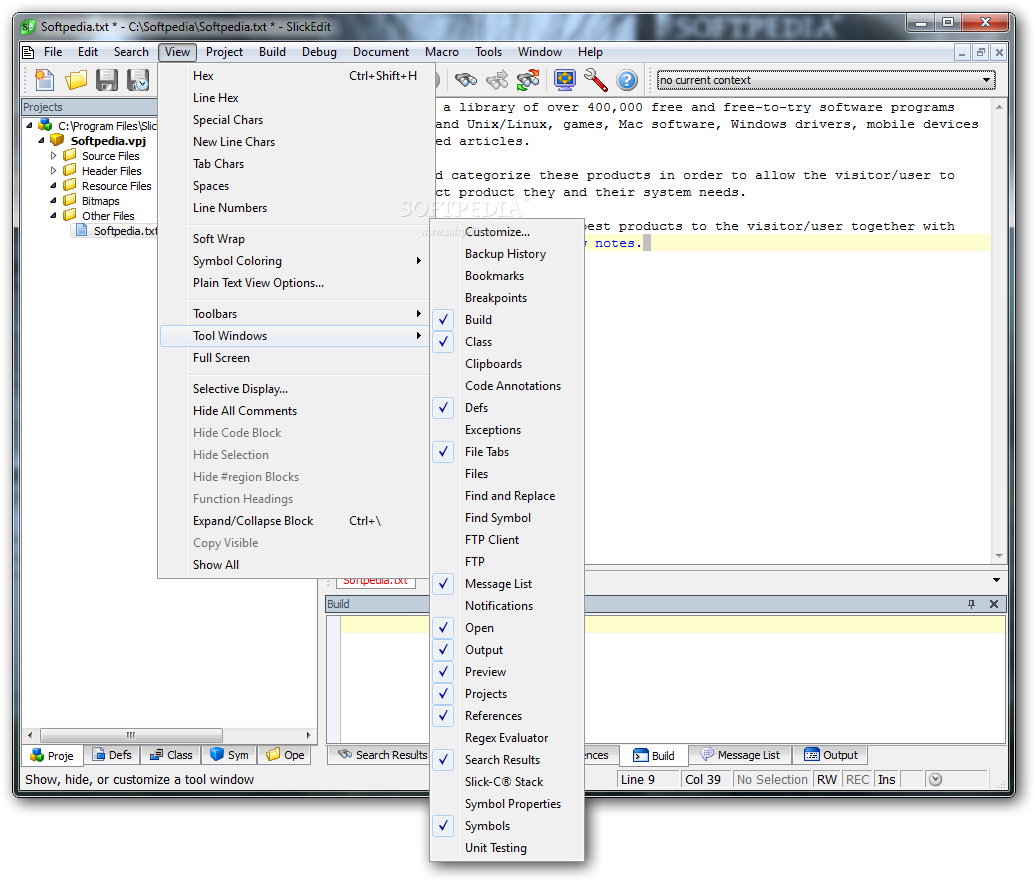Image resolution: width=1036 pixels, height=882 pixels.
Task: Click the Ins status bar indicator
Action: (887, 780)
